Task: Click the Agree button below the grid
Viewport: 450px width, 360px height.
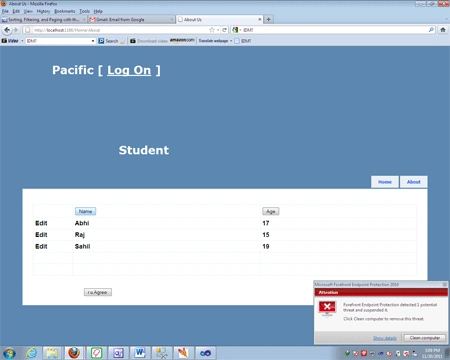Action: (98, 292)
